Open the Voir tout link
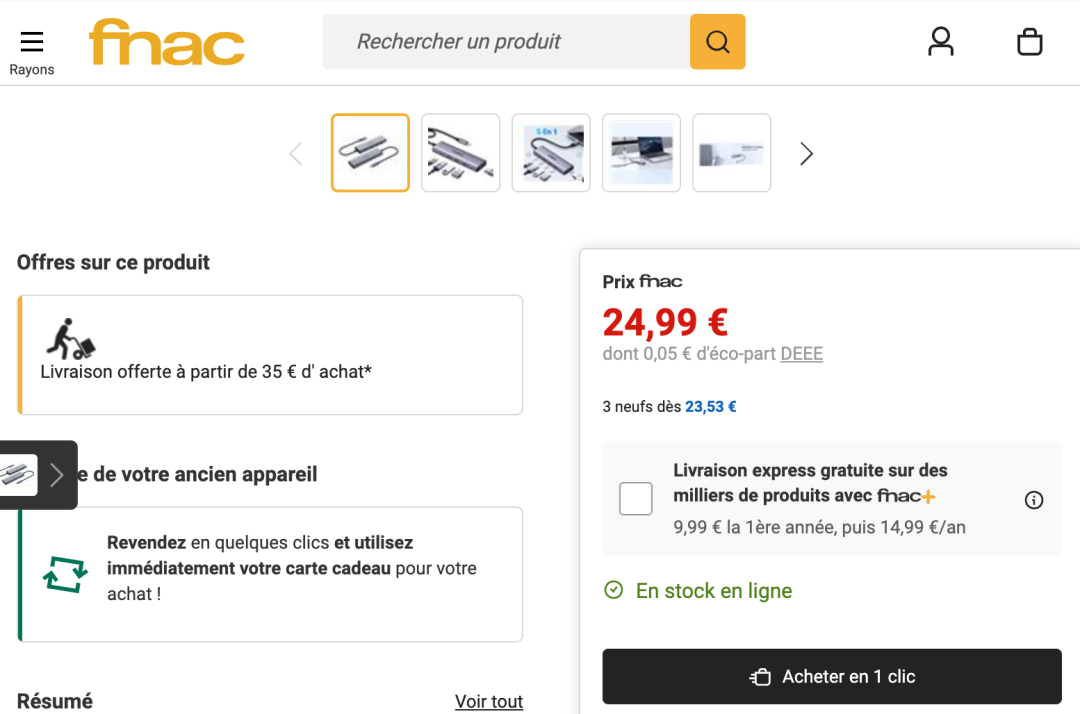Screen dimensions: 1080x714 [x=489, y=701]
